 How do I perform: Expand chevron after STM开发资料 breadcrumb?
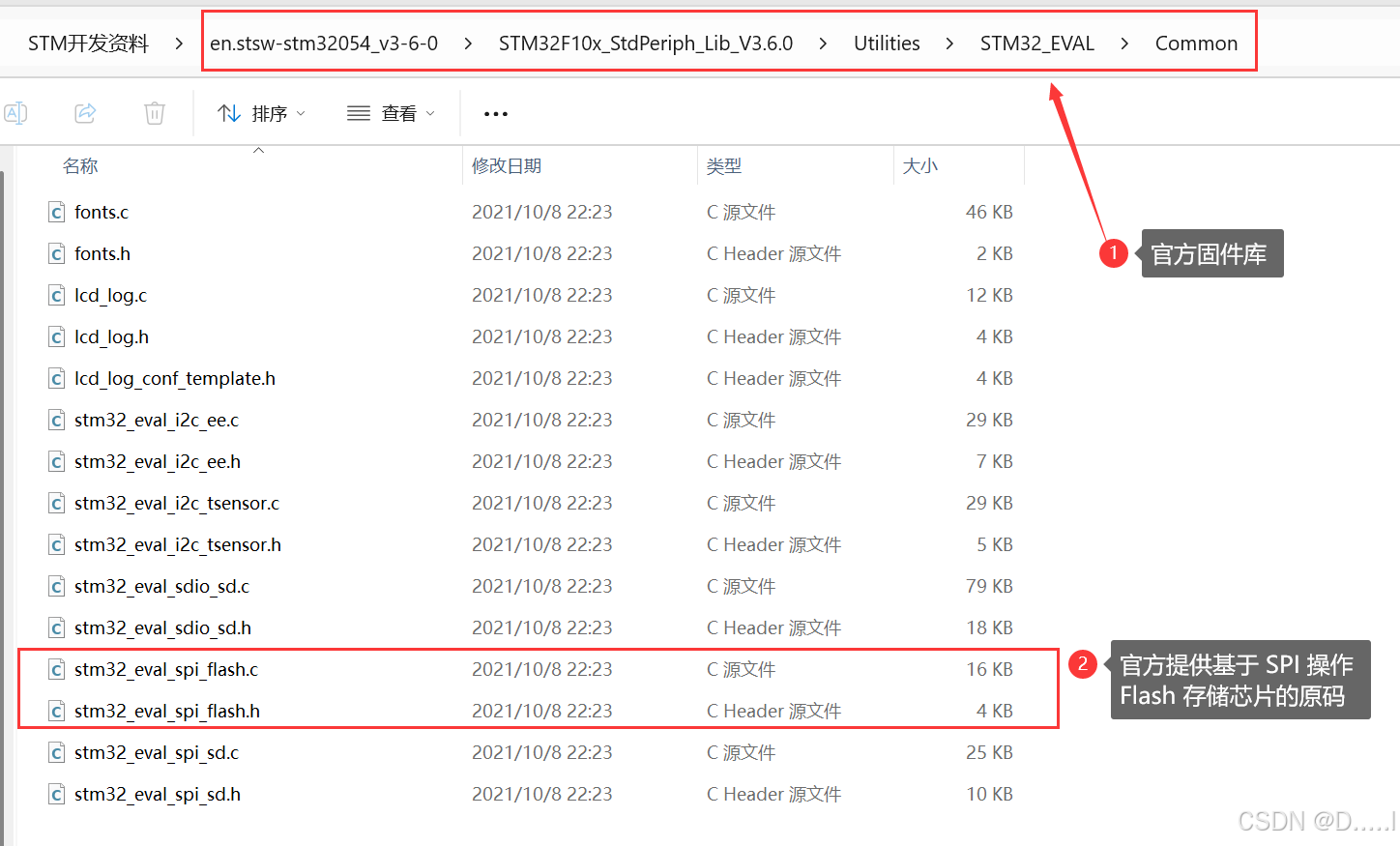[179, 44]
